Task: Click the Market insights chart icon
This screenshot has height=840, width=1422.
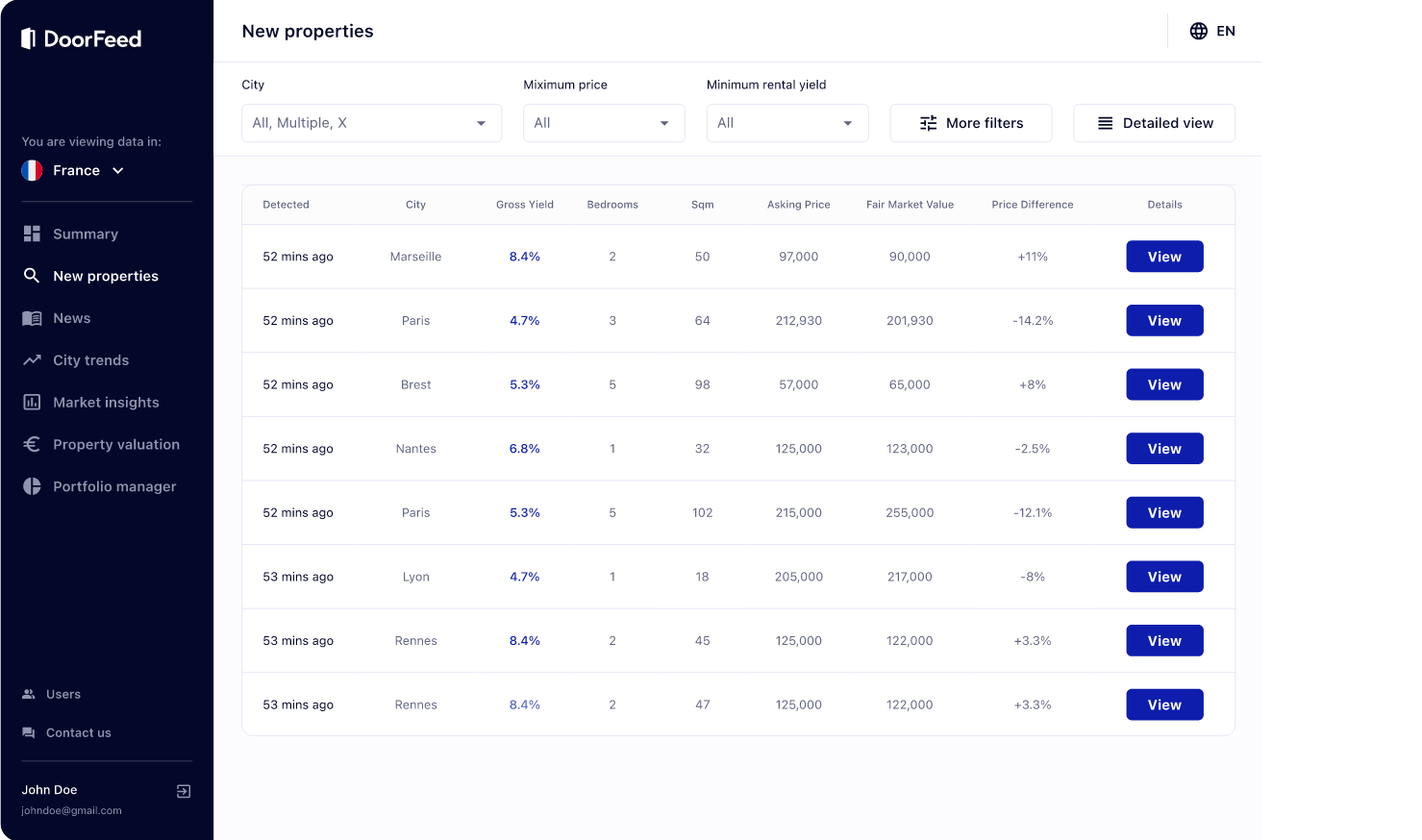Action: [x=32, y=403]
